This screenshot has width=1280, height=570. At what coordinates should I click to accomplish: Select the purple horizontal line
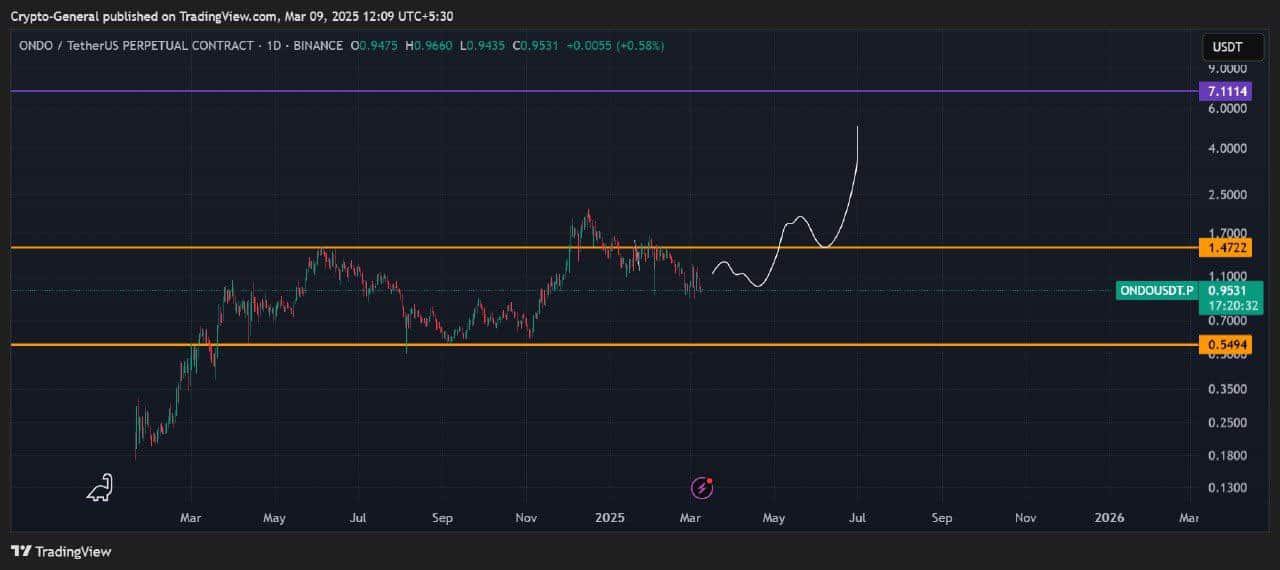coord(600,91)
